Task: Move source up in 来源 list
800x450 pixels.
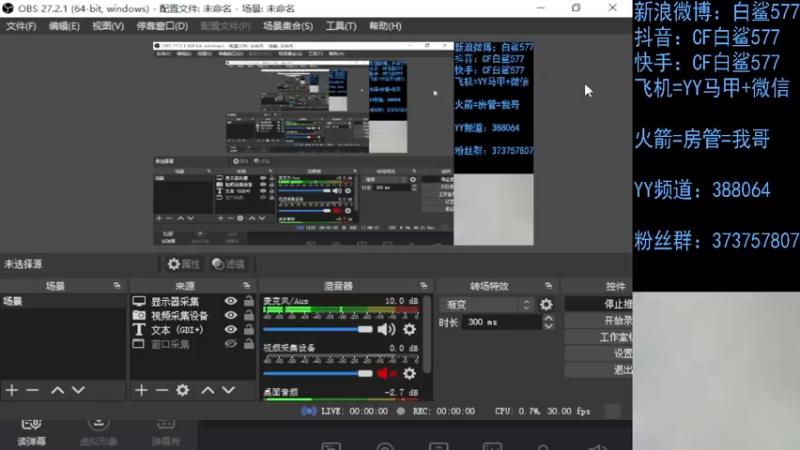Action: tap(207, 390)
